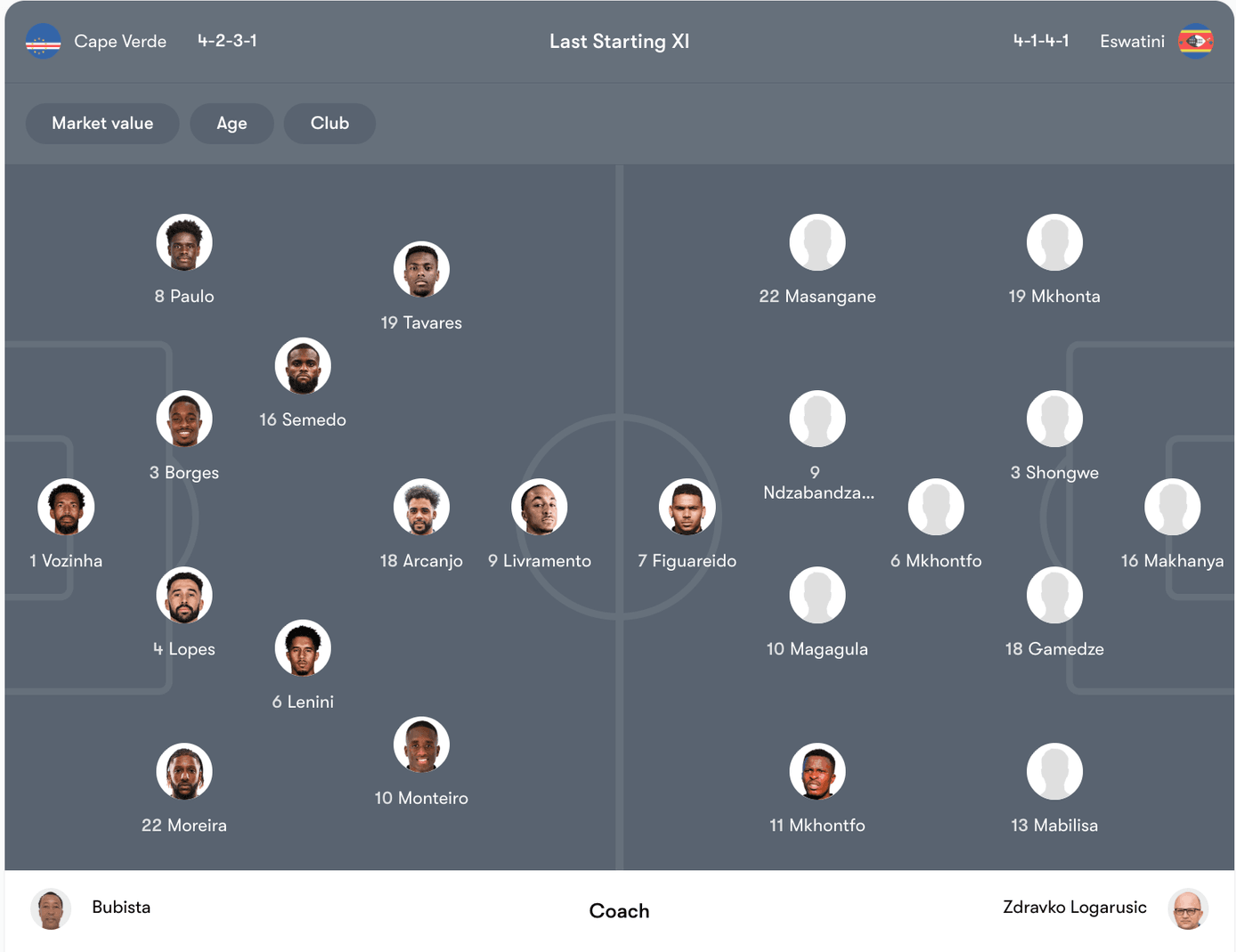
Task: Toggle the Club filter pill
Action: (329, 123)
